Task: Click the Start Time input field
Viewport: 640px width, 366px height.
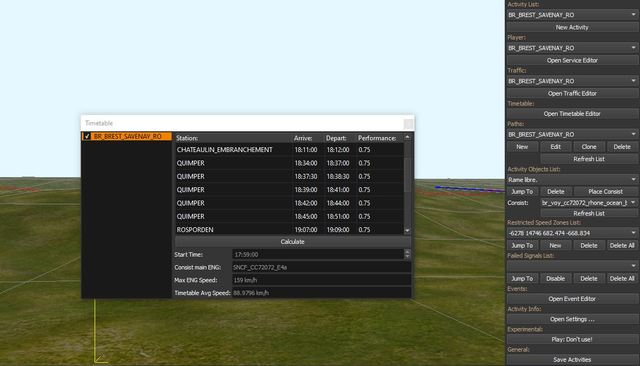Action: click(x=318, y=254)
